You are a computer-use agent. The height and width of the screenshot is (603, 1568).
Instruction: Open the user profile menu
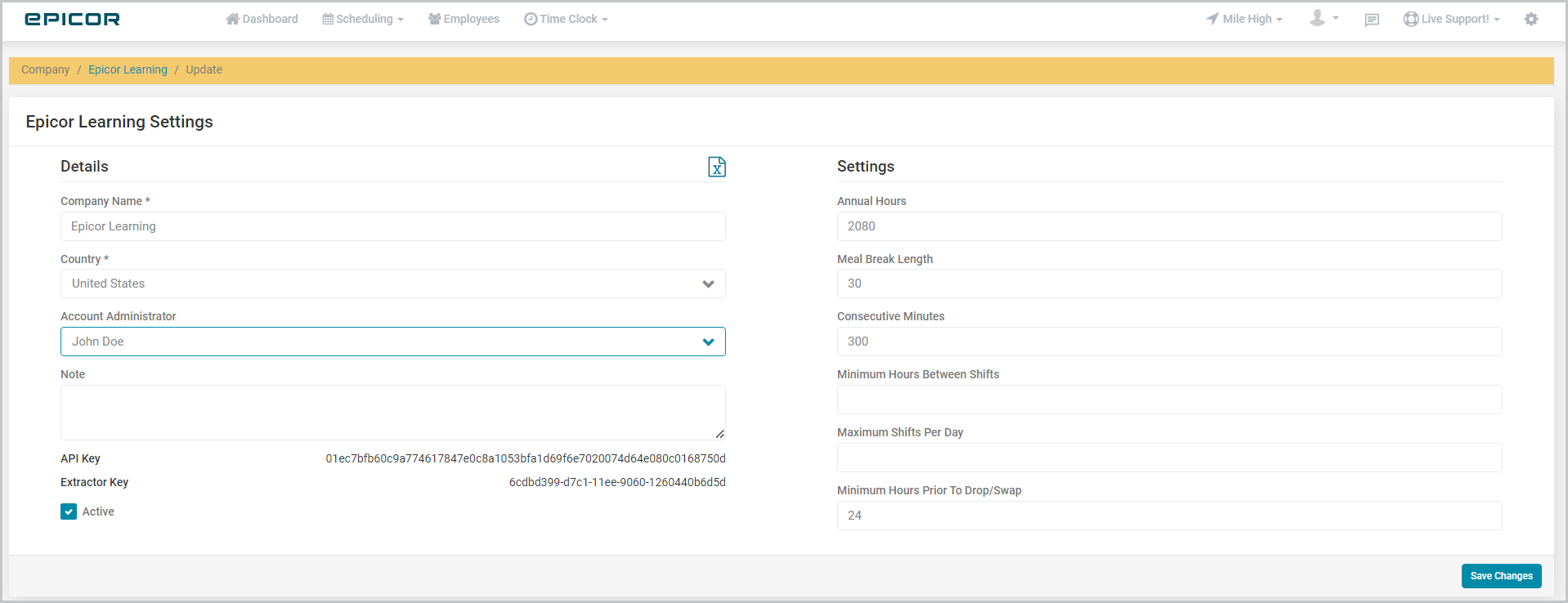[x=1324, y=18]
